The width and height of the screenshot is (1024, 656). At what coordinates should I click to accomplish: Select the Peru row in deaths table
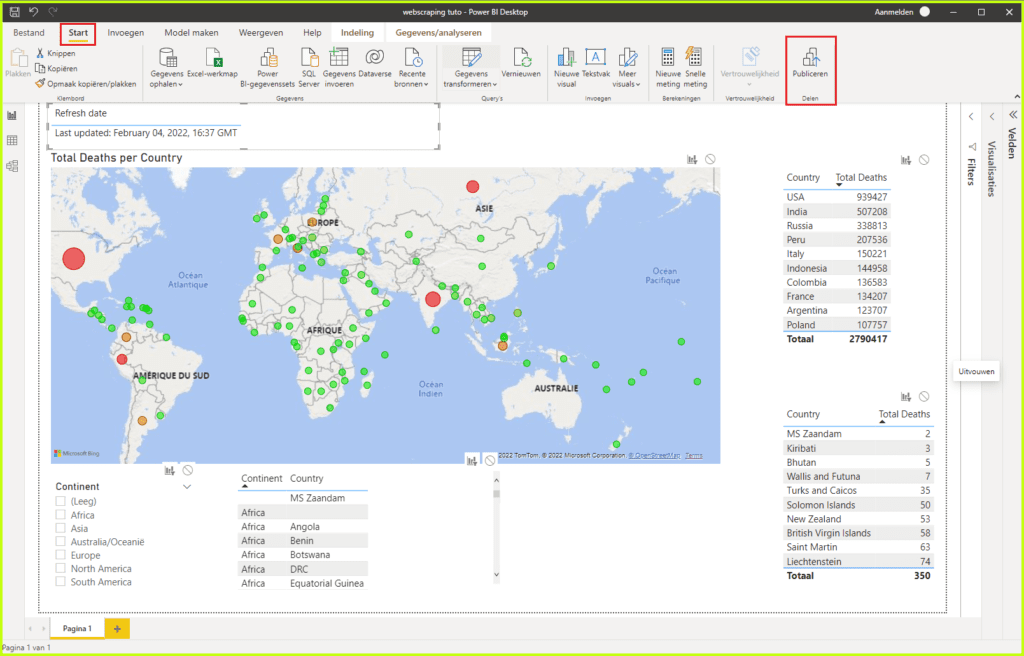click(837, 240)
